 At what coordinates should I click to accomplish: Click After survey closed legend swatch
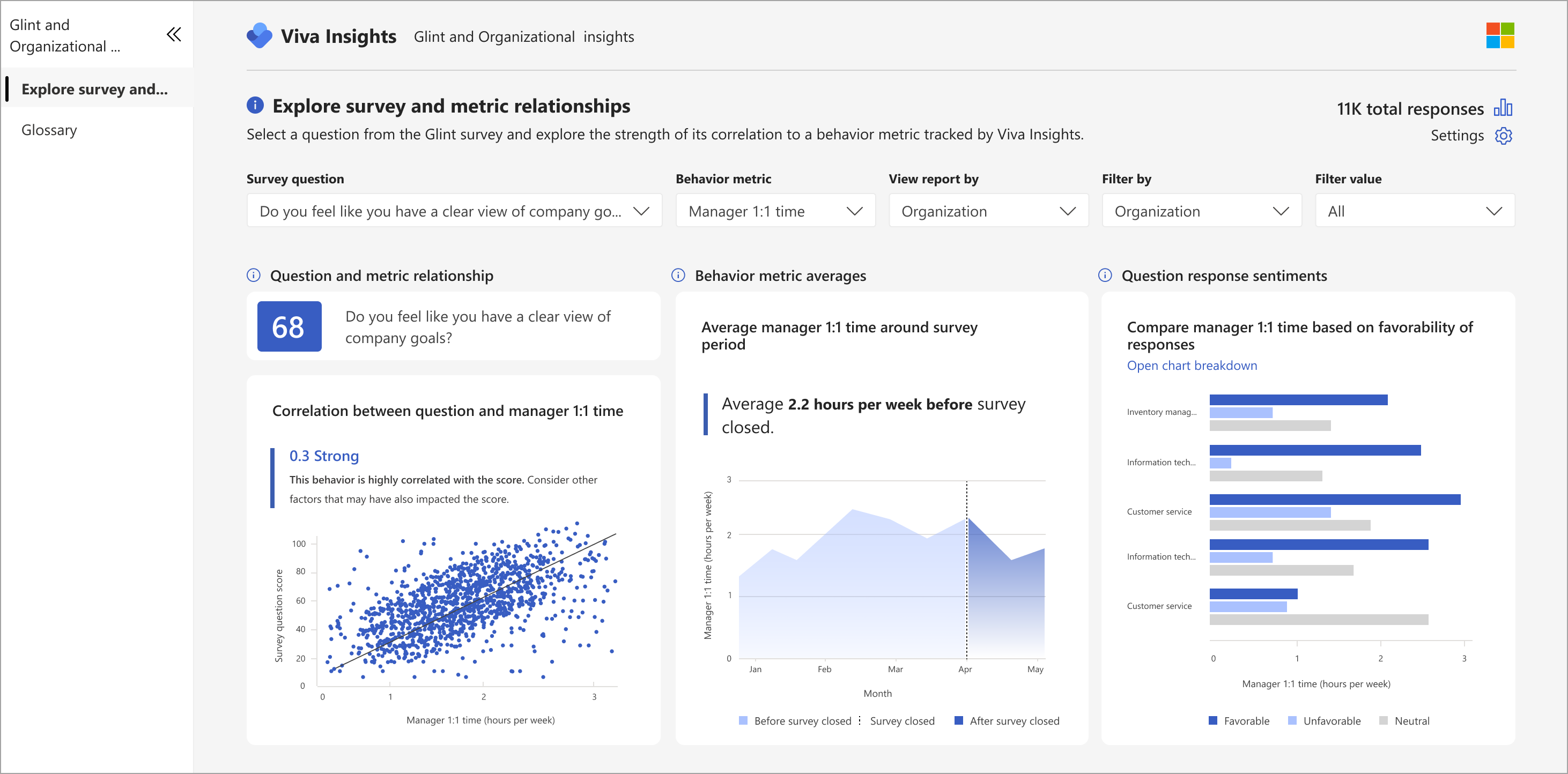pos(959,720)
